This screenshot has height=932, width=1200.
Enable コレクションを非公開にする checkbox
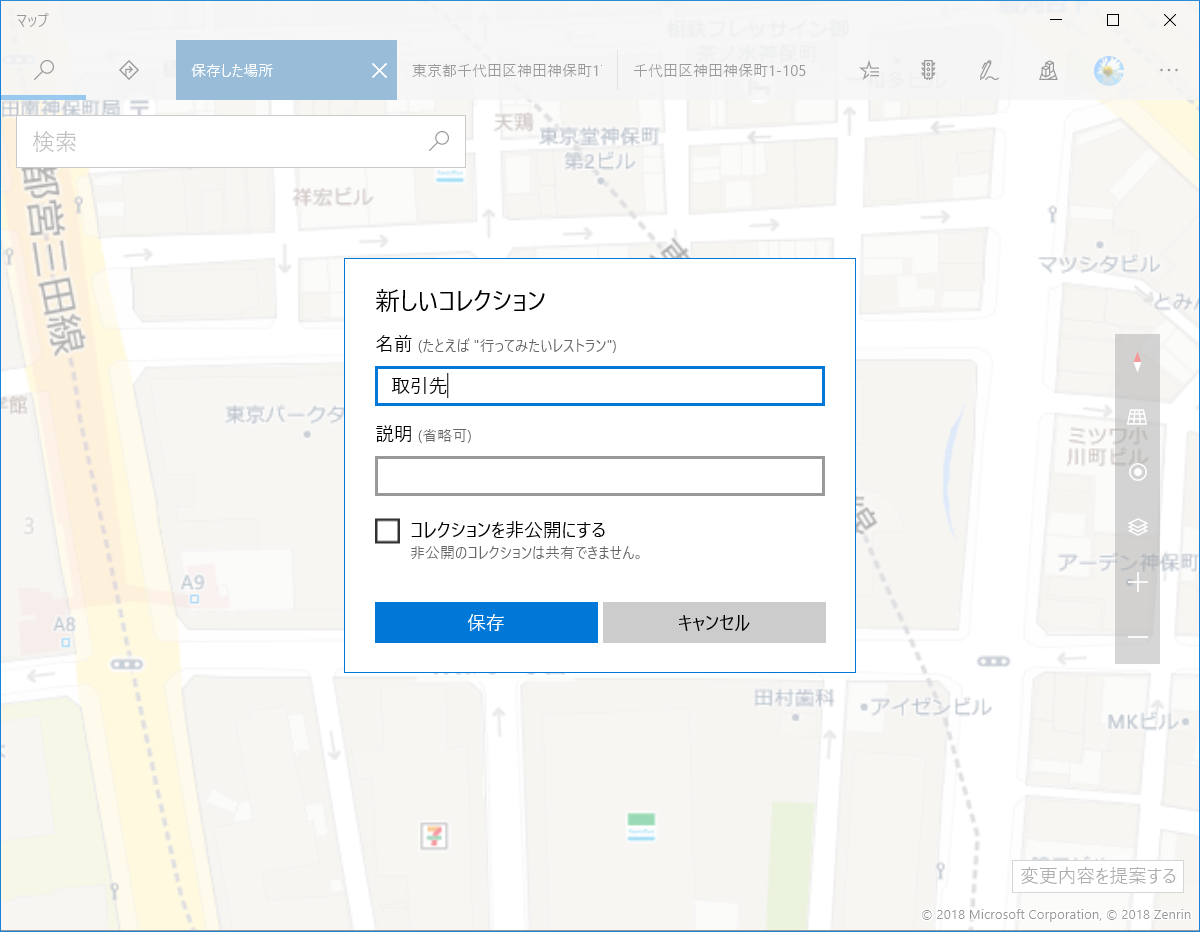(x=387, y=530)
